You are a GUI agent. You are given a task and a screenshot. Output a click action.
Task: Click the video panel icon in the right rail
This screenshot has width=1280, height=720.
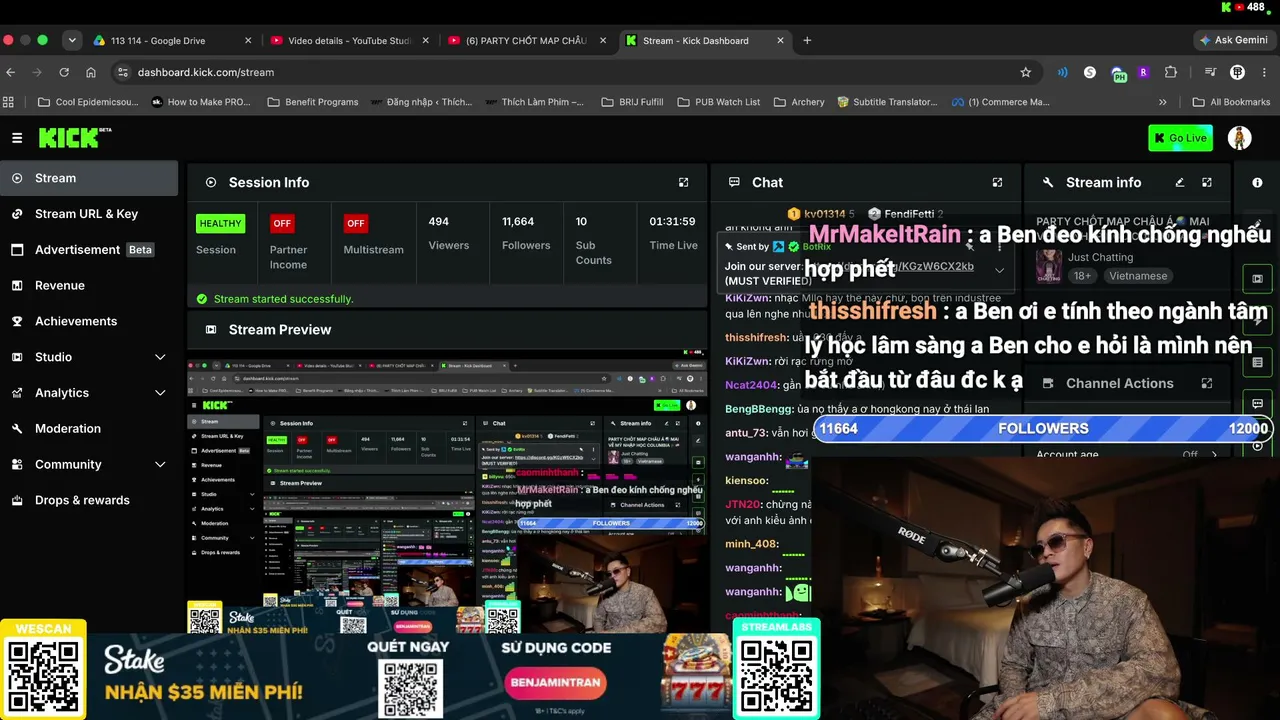(x=1257, y=279)
